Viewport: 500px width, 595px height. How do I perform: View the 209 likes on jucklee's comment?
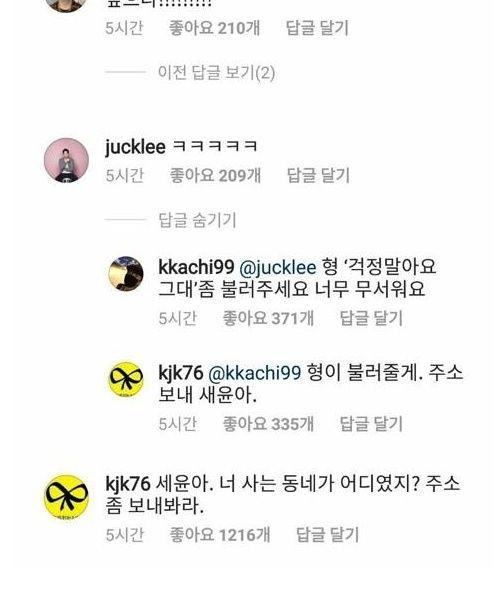coord(215,175)
